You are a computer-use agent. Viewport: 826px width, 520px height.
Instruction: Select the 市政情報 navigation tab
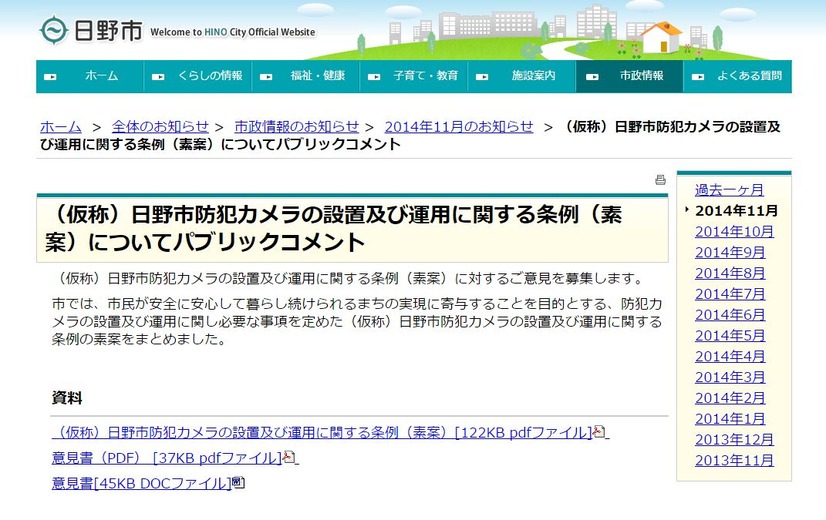(x=630, y=76)
